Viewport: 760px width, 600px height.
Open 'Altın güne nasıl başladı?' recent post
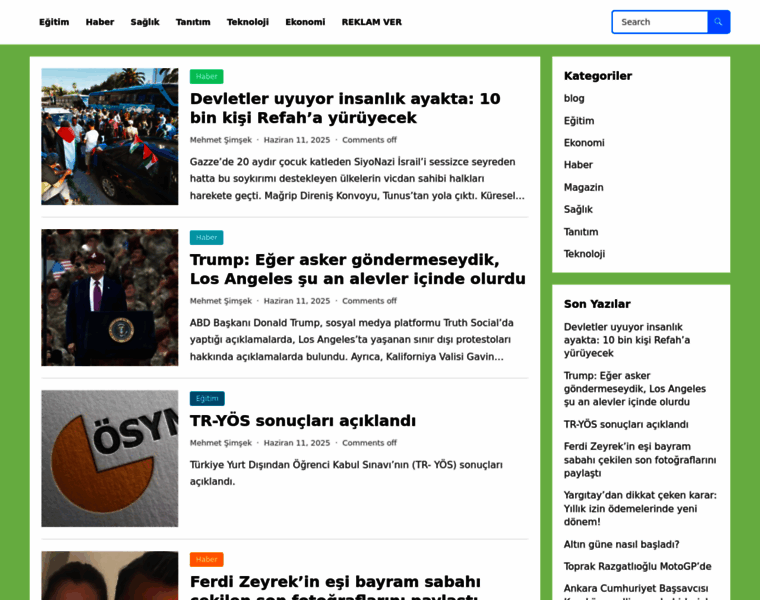[x=621, y=545]
